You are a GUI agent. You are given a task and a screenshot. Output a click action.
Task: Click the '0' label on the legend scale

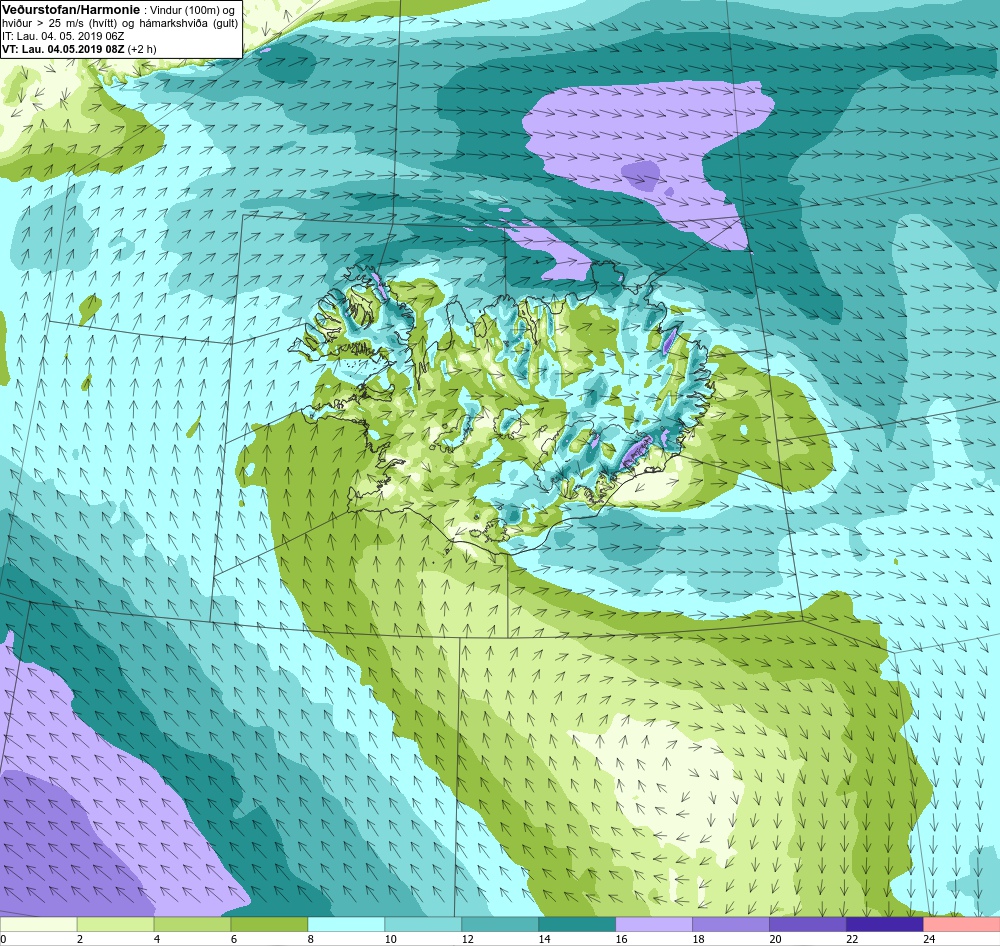point(3,939)
